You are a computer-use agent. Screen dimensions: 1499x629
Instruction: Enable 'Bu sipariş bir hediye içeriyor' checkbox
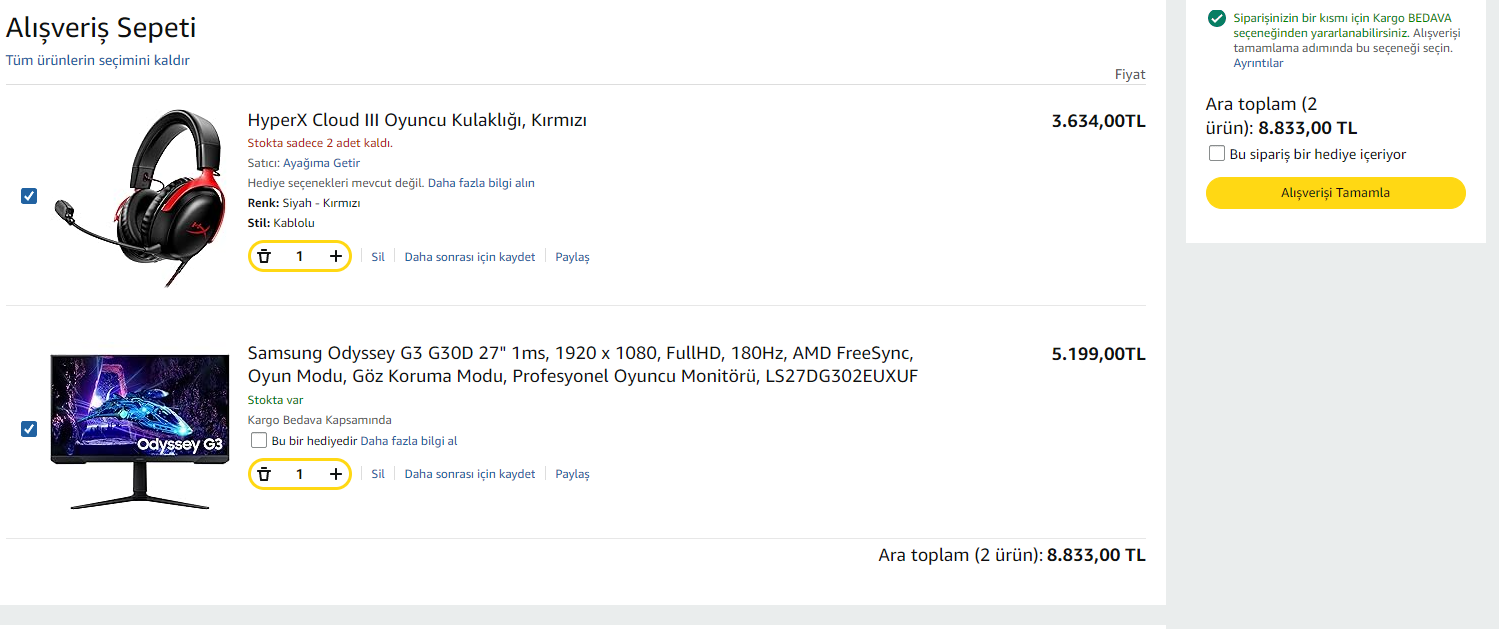tap(1217, 154)
